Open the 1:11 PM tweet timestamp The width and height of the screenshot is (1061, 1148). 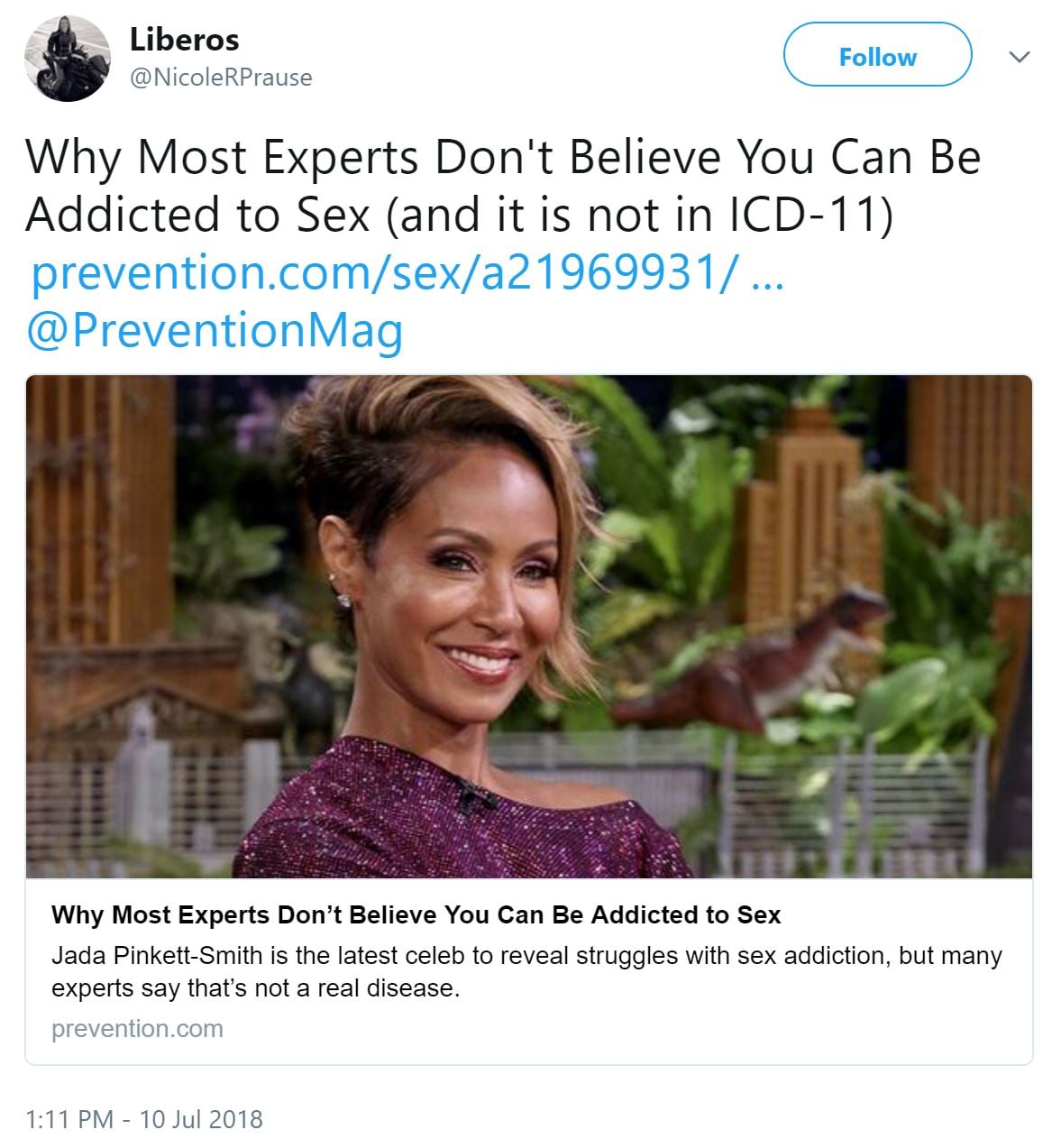coord(69,1119)
